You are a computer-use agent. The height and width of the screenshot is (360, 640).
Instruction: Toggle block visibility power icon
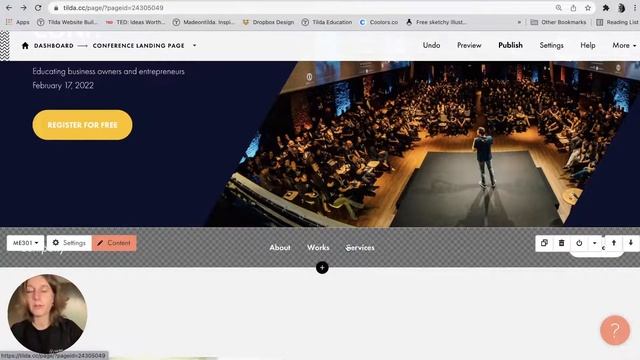tap(579, 243)
